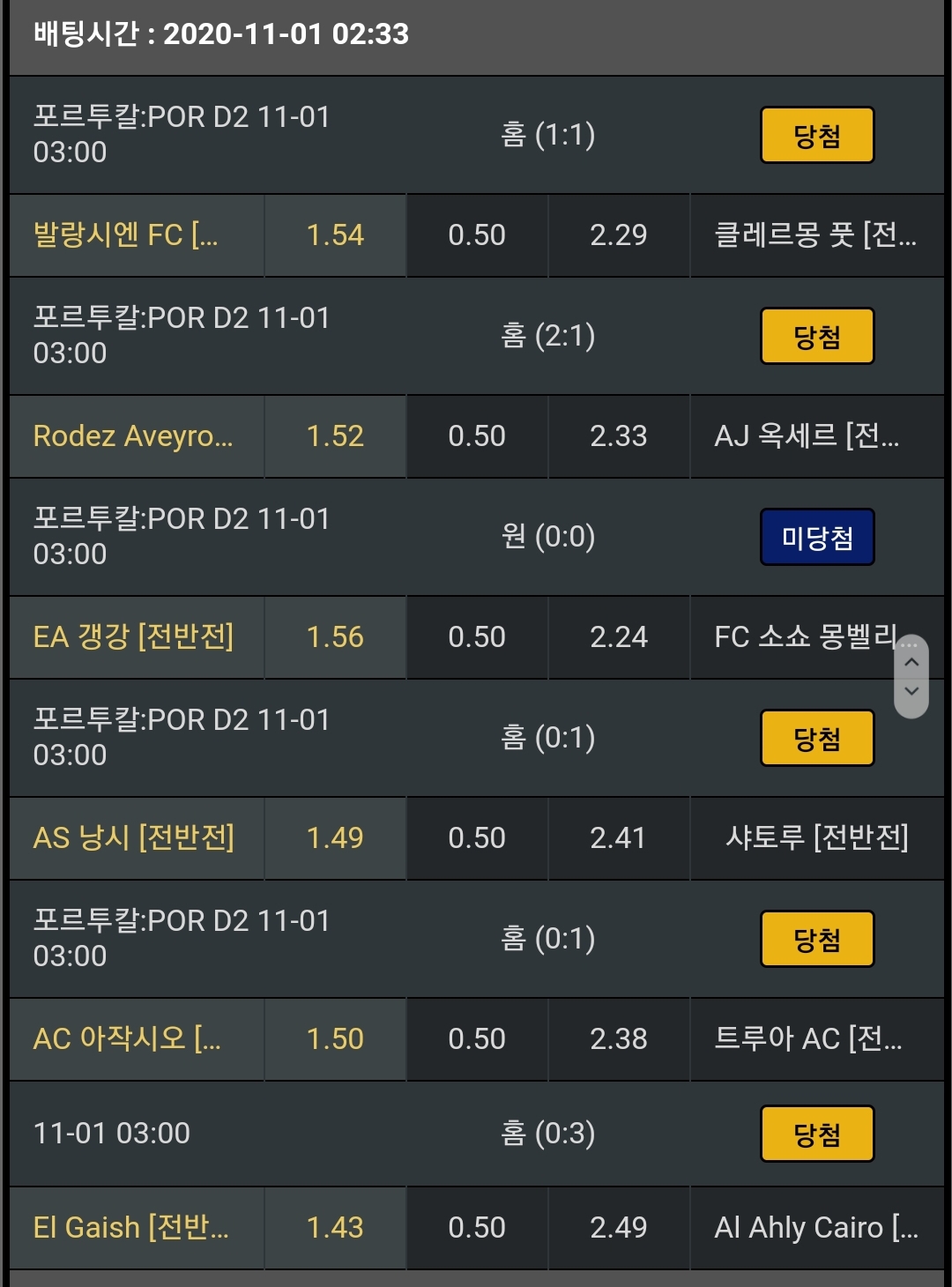Select the El Gaish team cell
952x1287 pixels.
coord(138,1228)
